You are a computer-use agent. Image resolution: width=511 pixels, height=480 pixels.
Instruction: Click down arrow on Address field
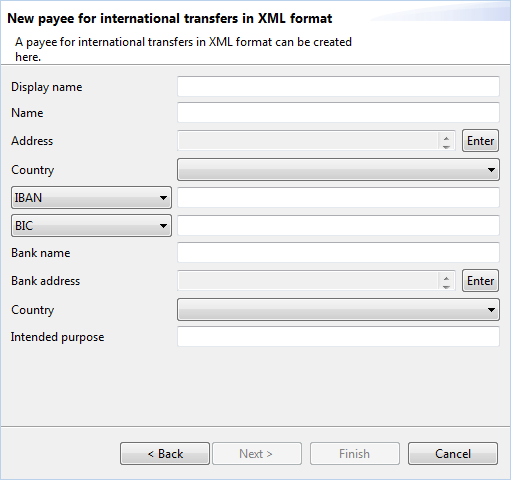point(446,146)
